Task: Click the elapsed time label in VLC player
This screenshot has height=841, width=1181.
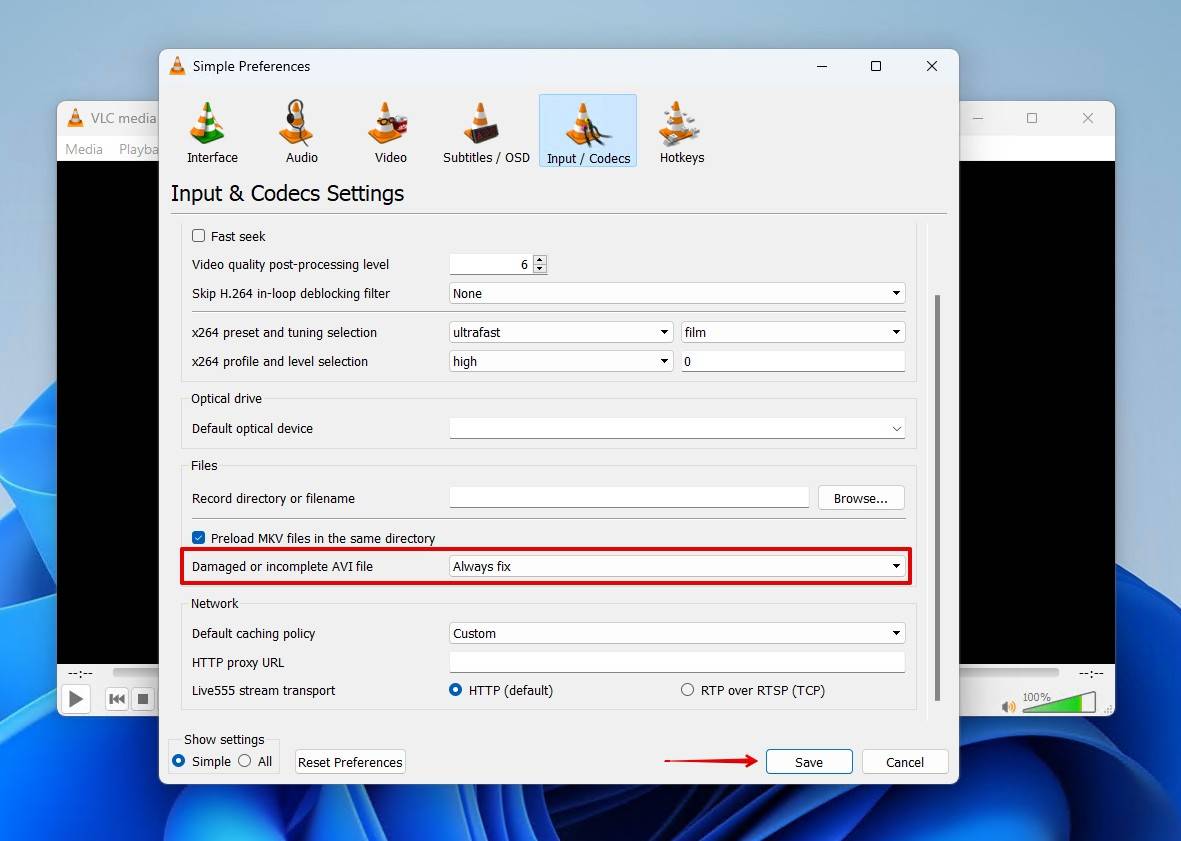Action: (x=81, y=673)
